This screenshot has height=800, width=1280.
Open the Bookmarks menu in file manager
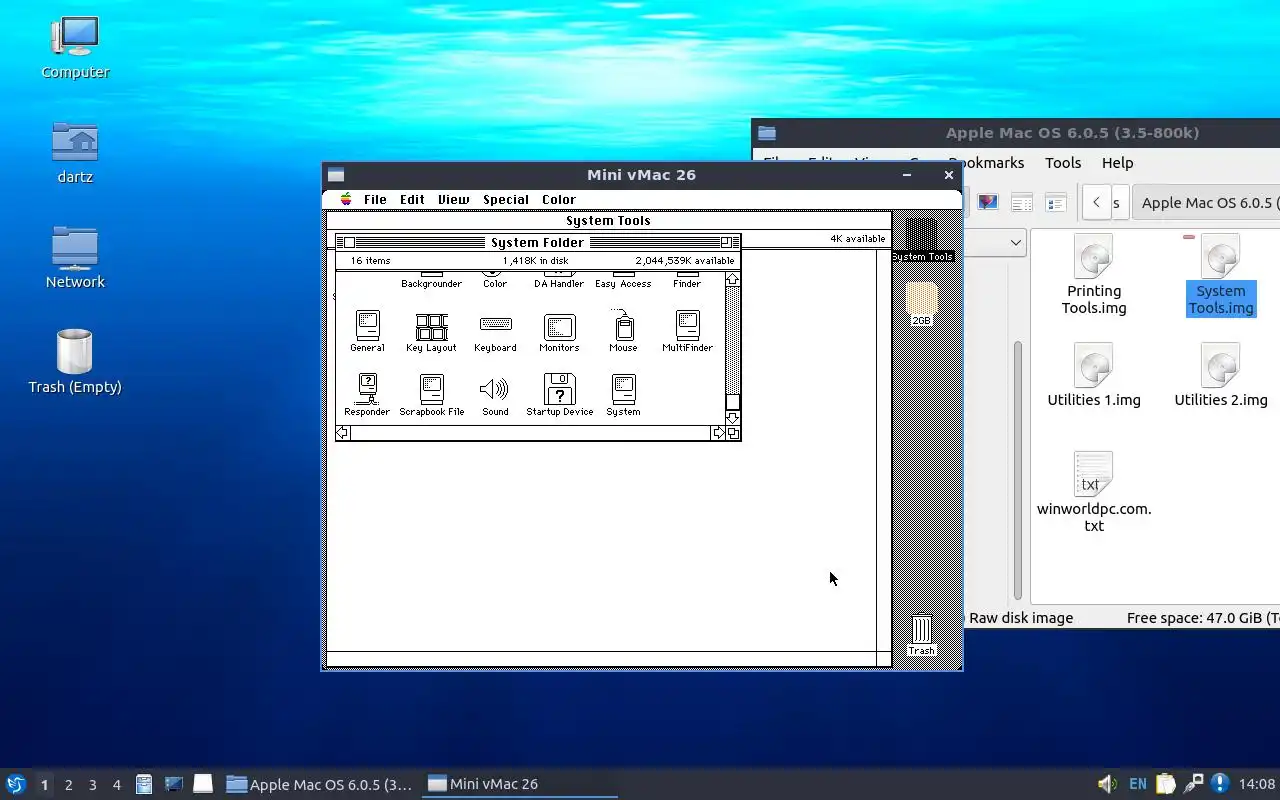(986, 162)
